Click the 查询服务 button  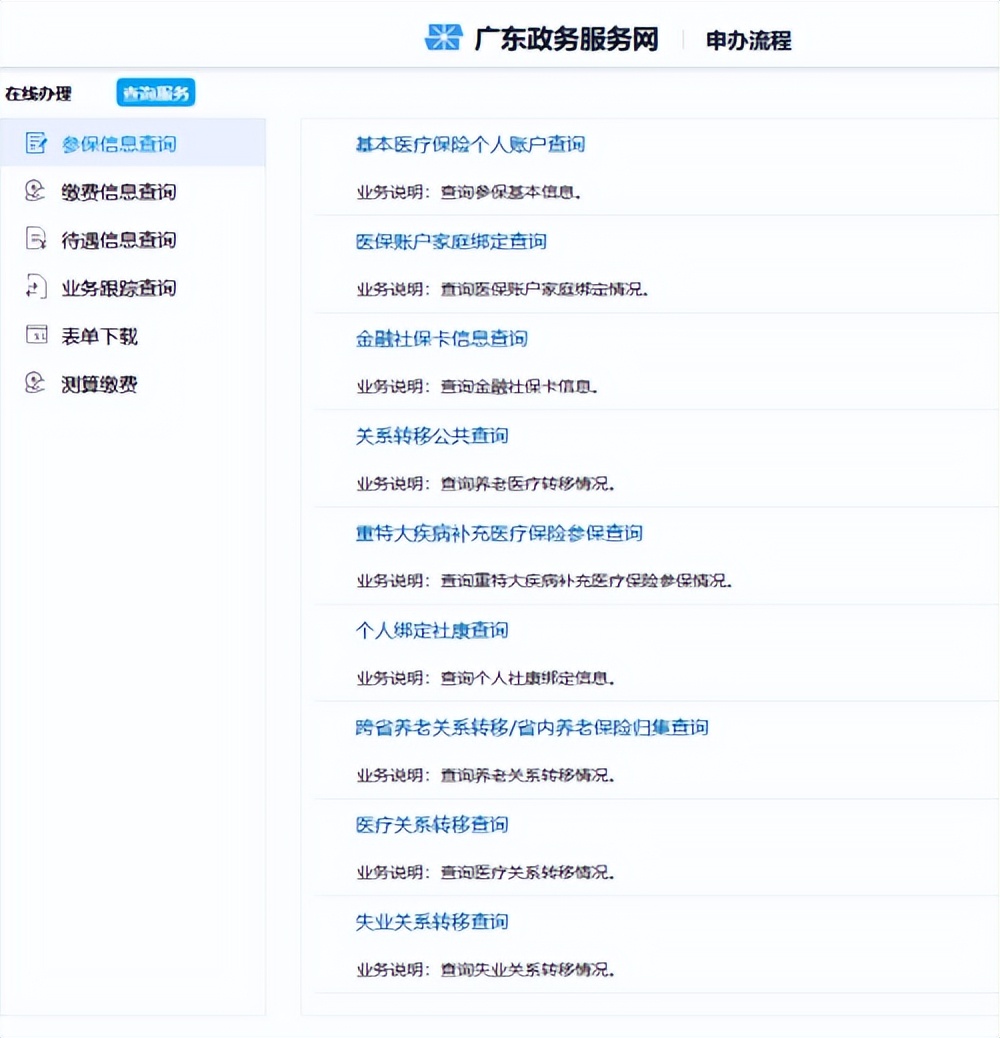(156, 91)
